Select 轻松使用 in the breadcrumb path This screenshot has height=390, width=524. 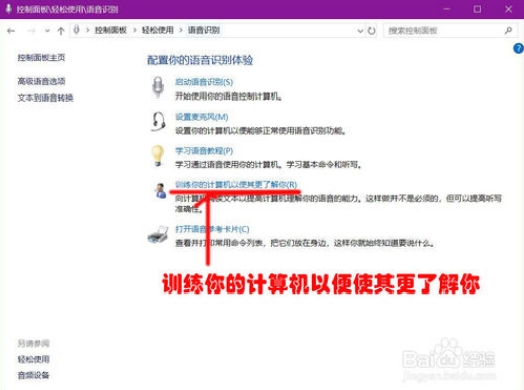158,30
